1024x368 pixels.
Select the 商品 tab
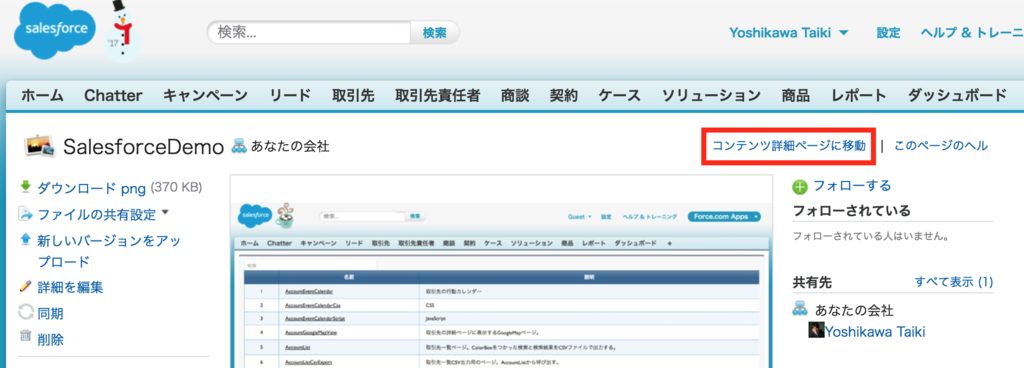pos(795,96)
